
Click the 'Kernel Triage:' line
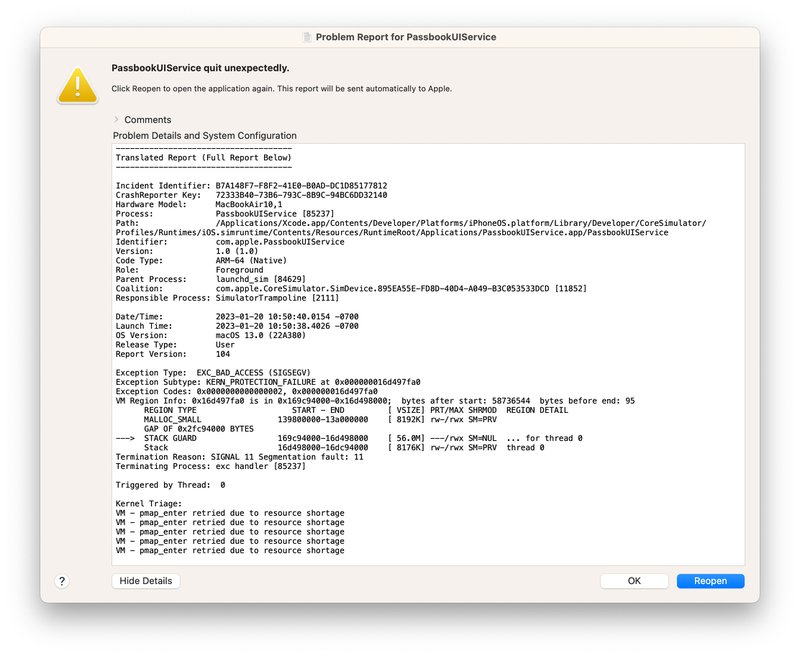(x=148, y=503)
